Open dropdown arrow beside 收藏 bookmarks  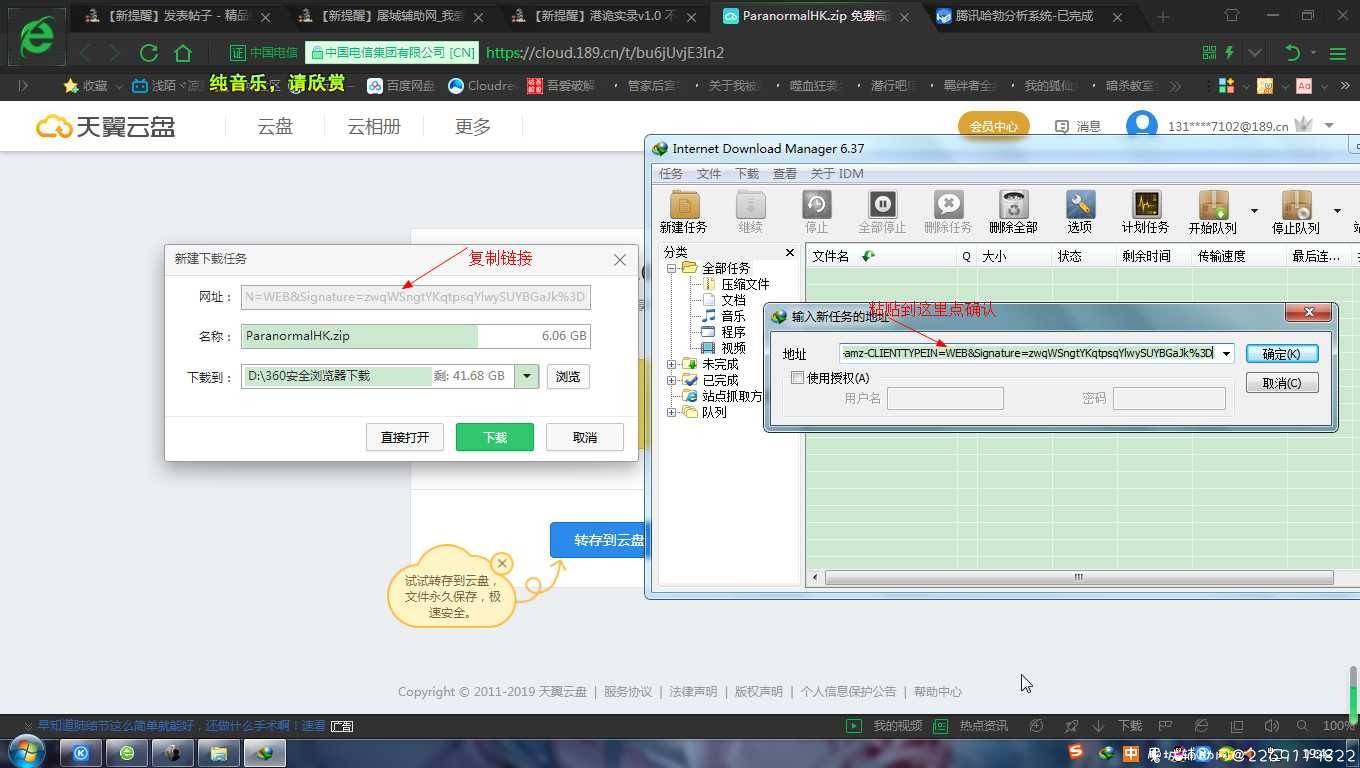coord(119,86)
